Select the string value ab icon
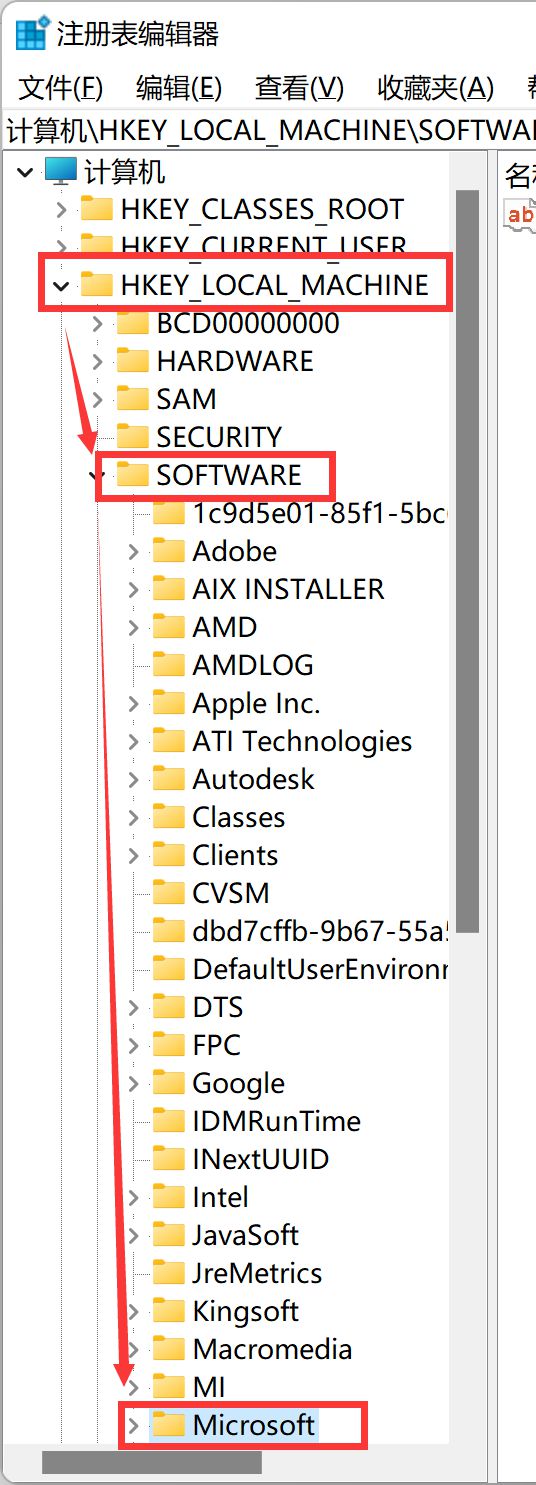 coord(520,214)
